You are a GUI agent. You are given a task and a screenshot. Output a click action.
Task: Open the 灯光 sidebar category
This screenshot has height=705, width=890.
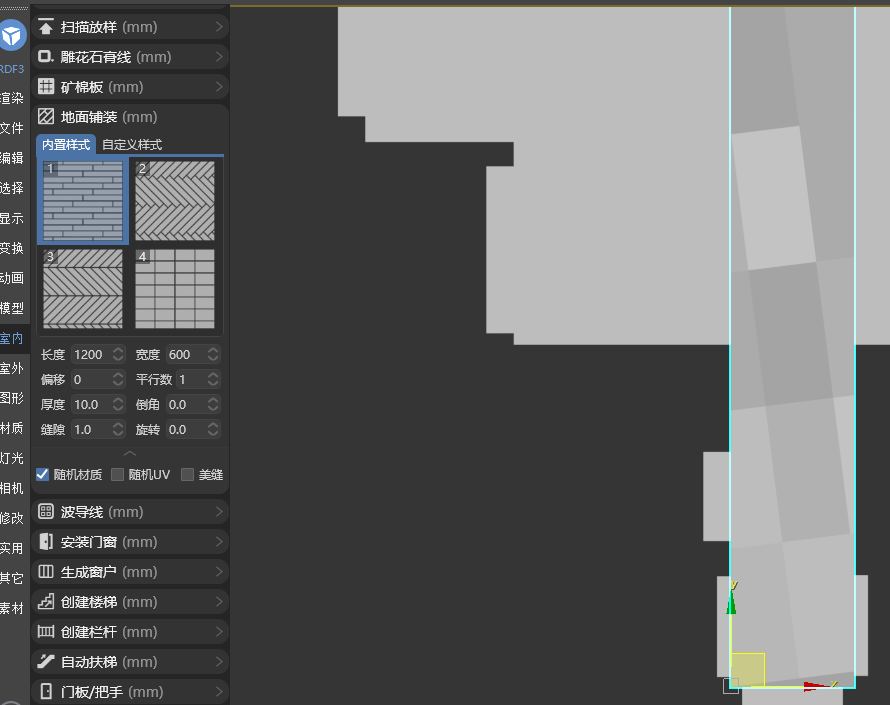(x=12, y=458)
